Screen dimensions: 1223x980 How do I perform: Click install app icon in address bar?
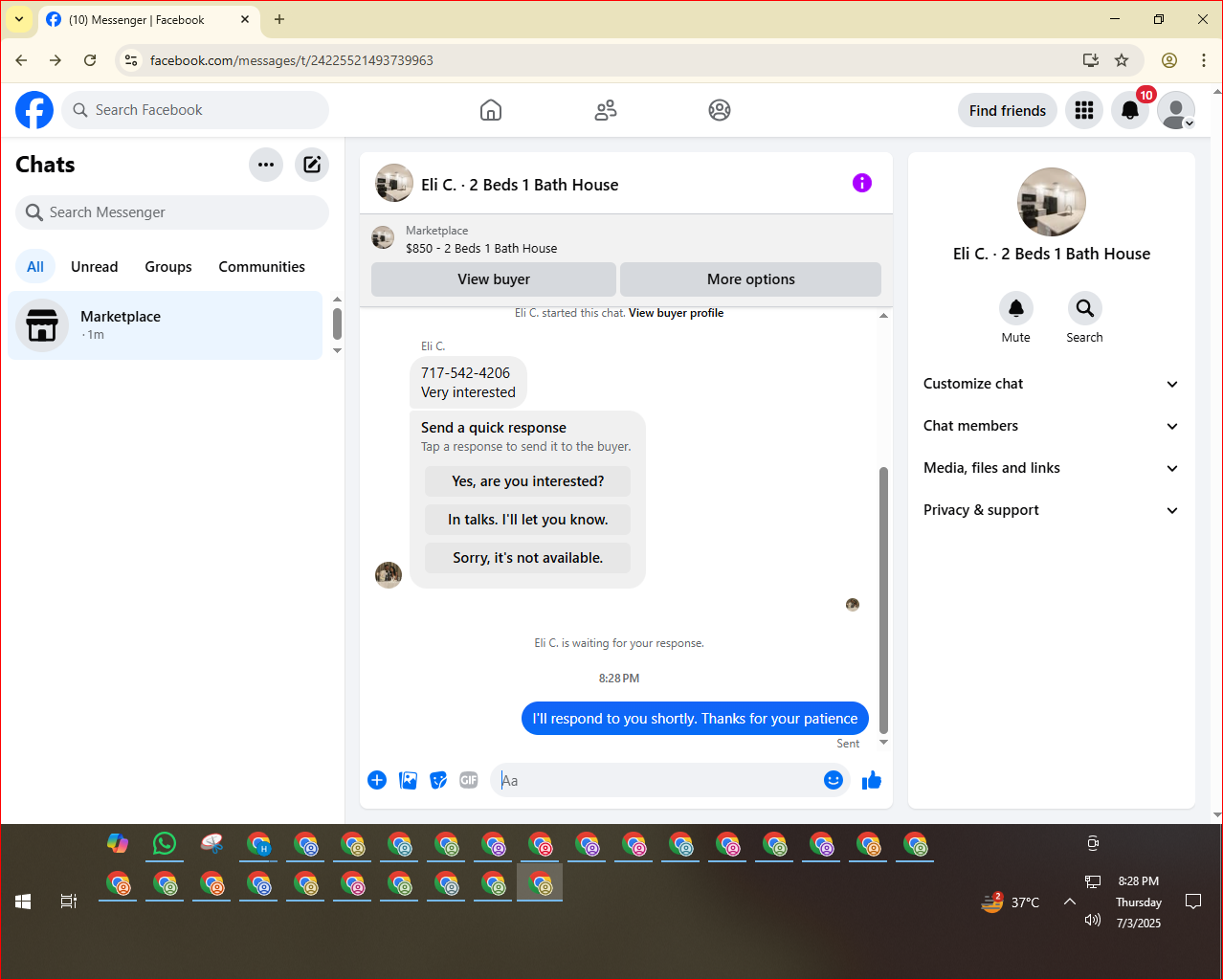tap(1090, 60)
